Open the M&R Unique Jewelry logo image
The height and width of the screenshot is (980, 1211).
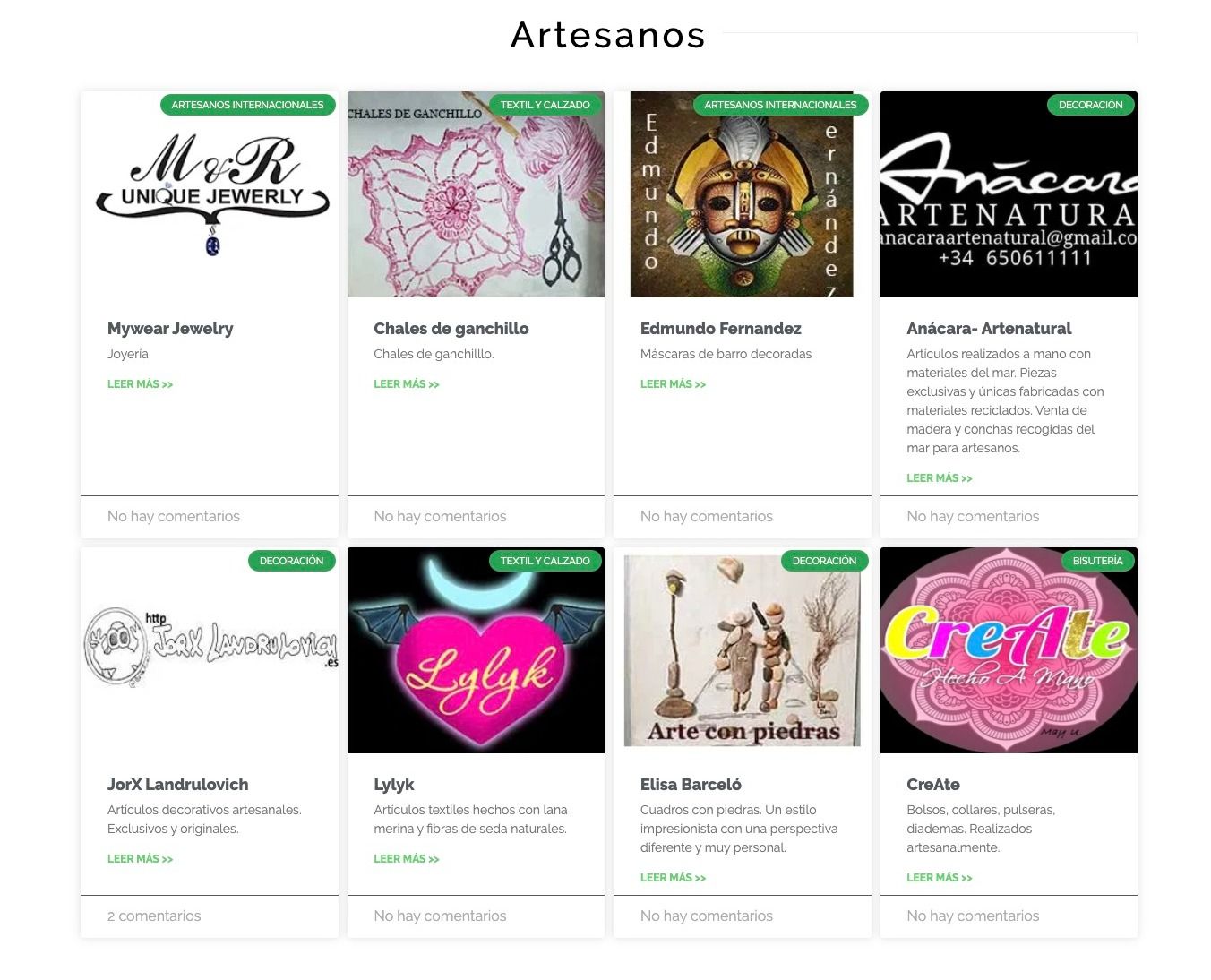[210, 194]
